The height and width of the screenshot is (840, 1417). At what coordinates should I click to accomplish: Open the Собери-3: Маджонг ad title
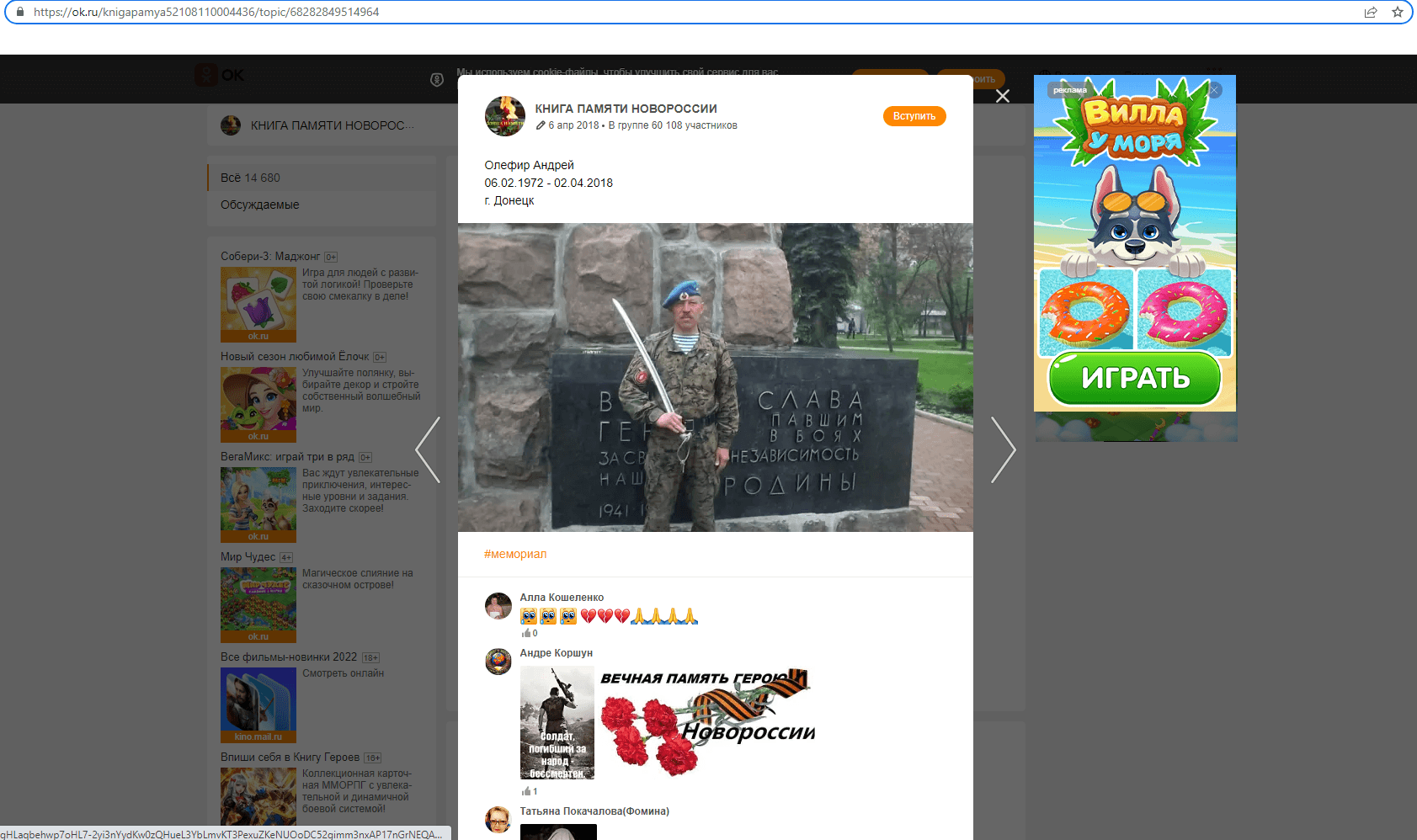pyautogui.click(x=270, y=257)
